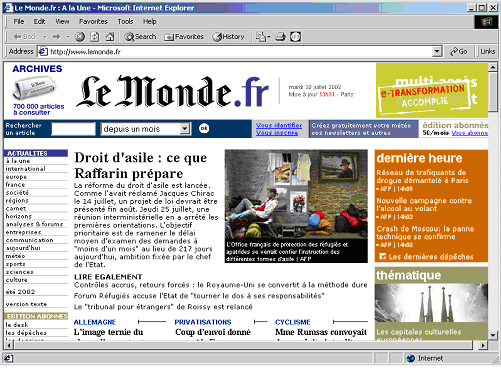Open the Favorites pane in toolbar
Screen dimensions: 501x377
pos(184,37)
